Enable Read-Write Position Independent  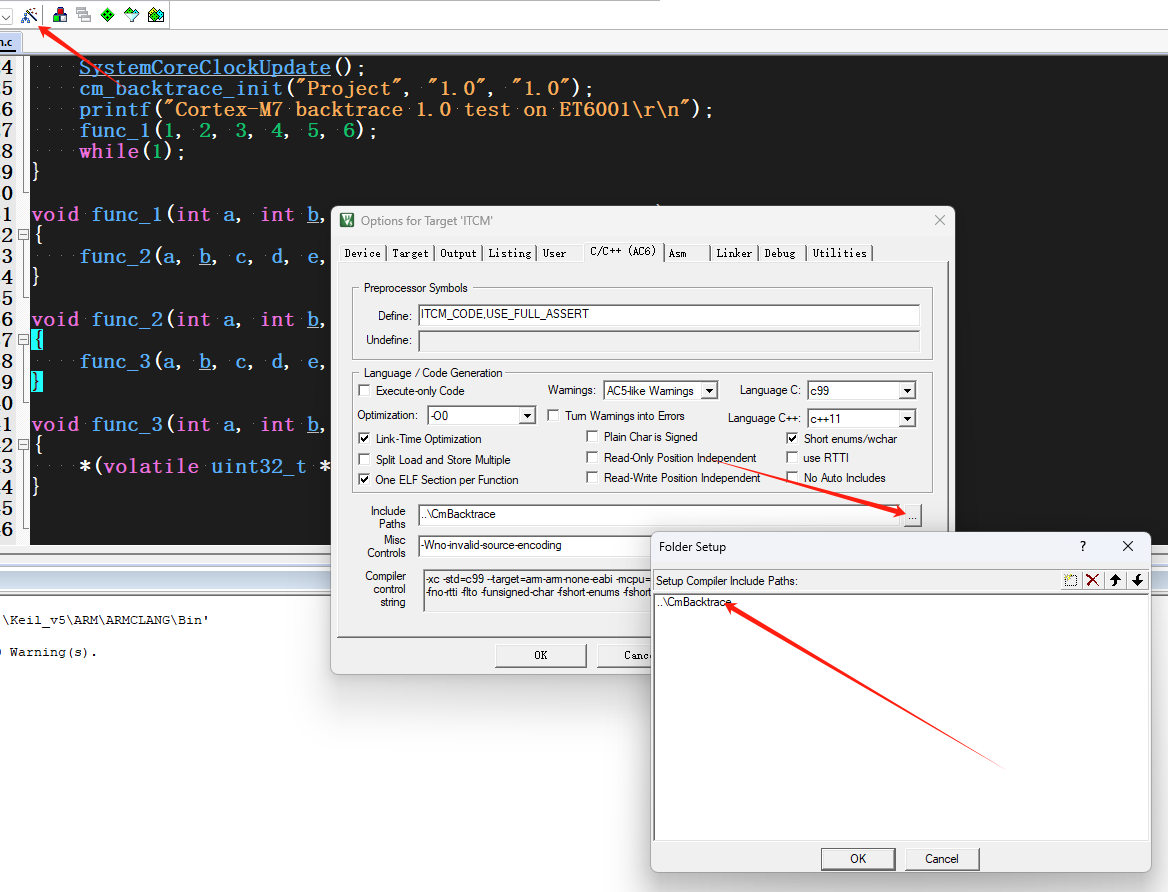592,477
